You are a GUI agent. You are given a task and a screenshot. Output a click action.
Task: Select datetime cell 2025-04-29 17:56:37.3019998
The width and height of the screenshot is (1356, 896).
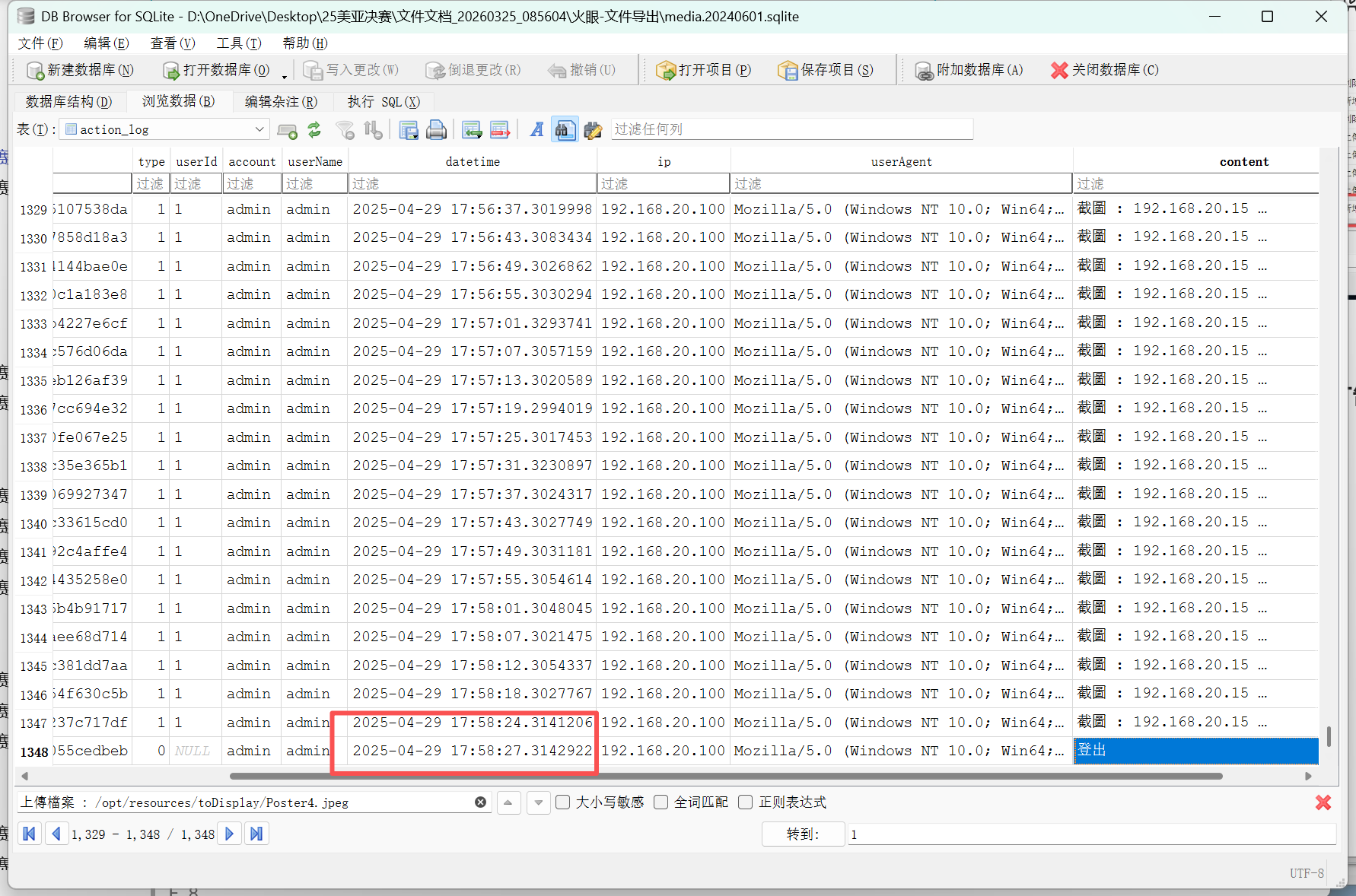pyautogui.click(x=473, y=209)
